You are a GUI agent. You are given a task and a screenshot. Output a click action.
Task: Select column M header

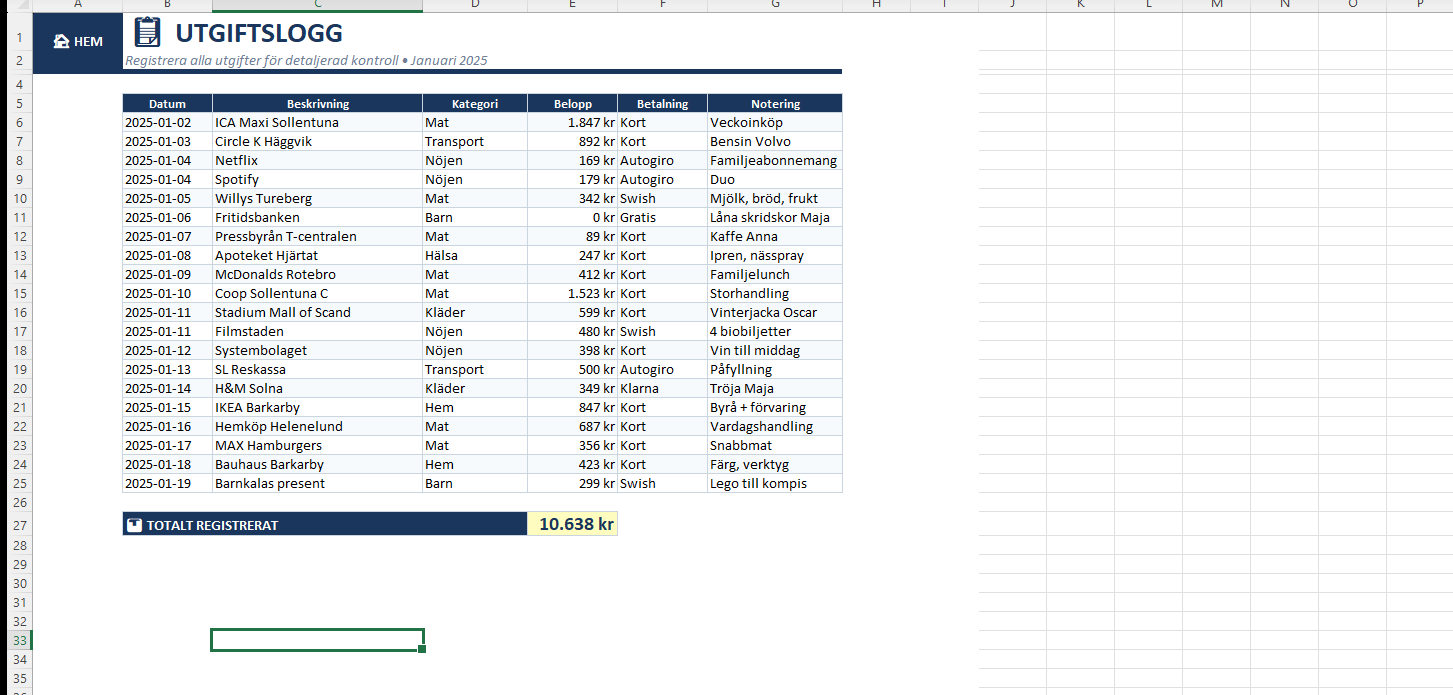pos(1216,5)
